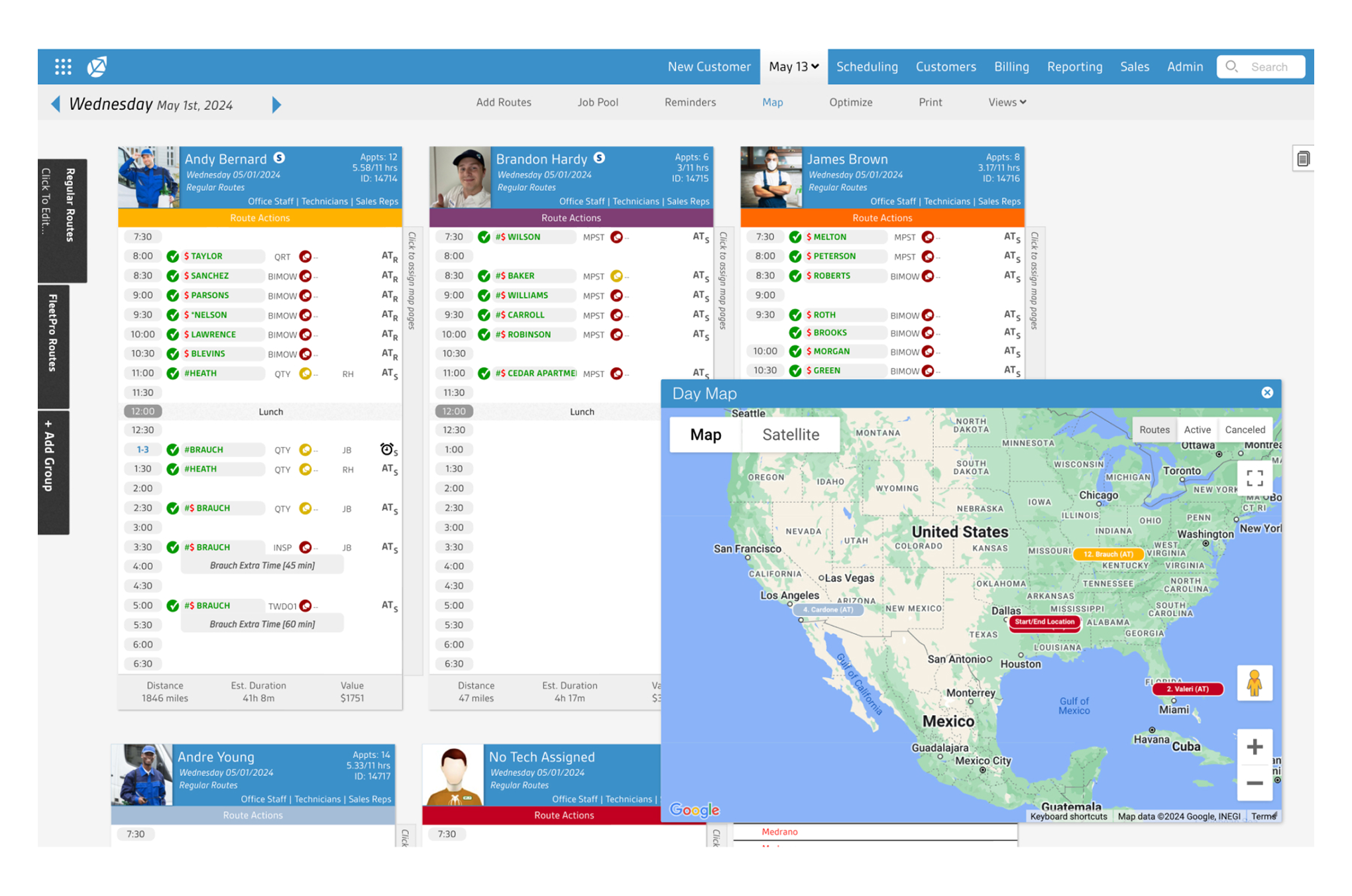Screen dimensions: 1352x896
Task: Expand the Views dropdown menu
Action: pos(1007,102)
